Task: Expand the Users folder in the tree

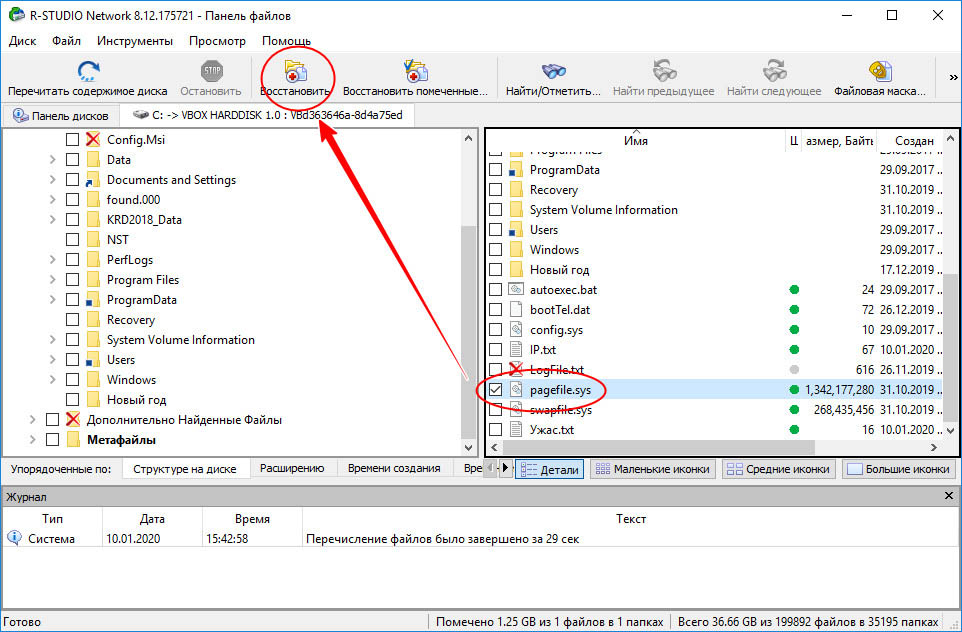Action: pyautogui.click(x=53, y=360)
